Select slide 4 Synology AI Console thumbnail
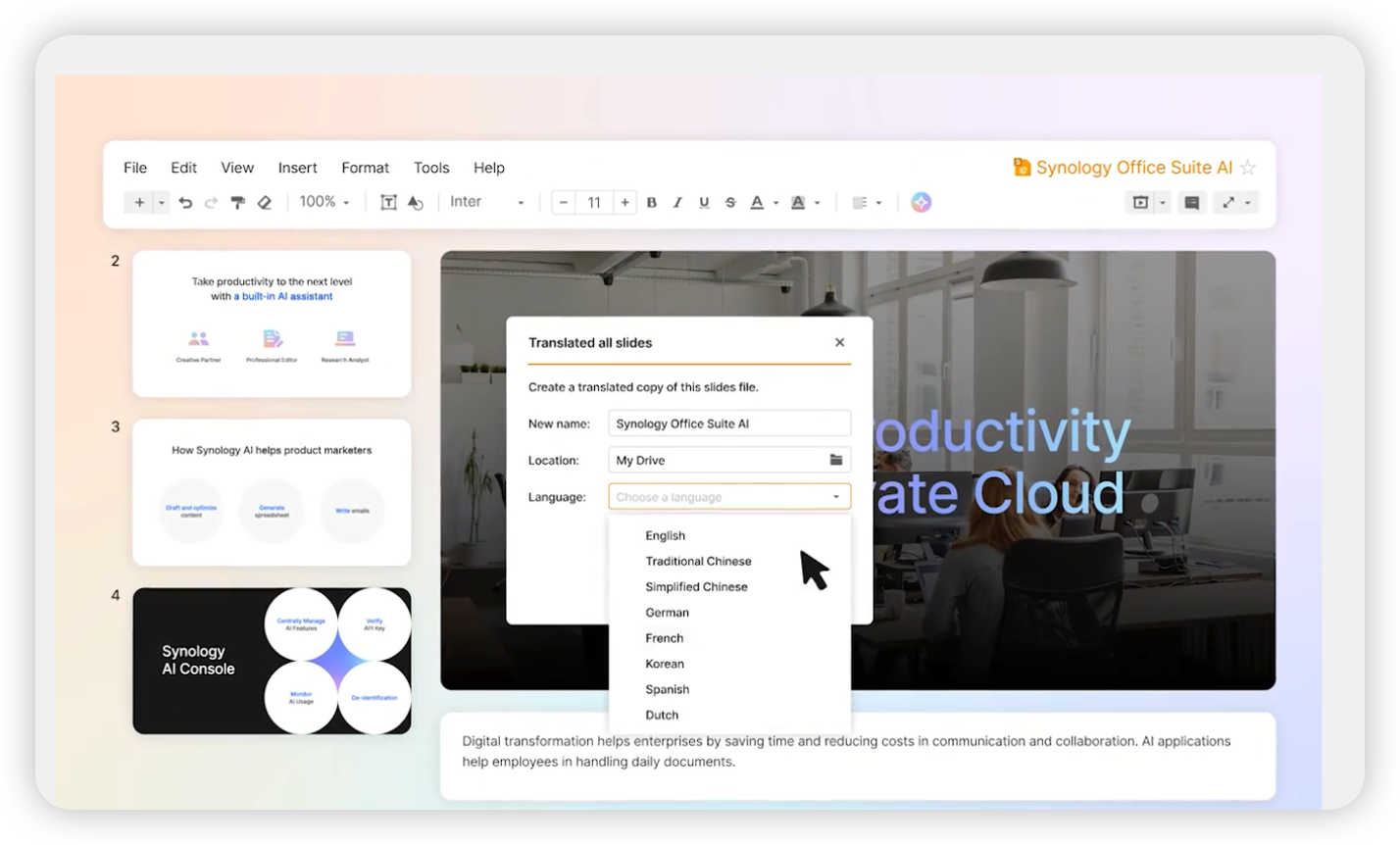 [272, 661]
